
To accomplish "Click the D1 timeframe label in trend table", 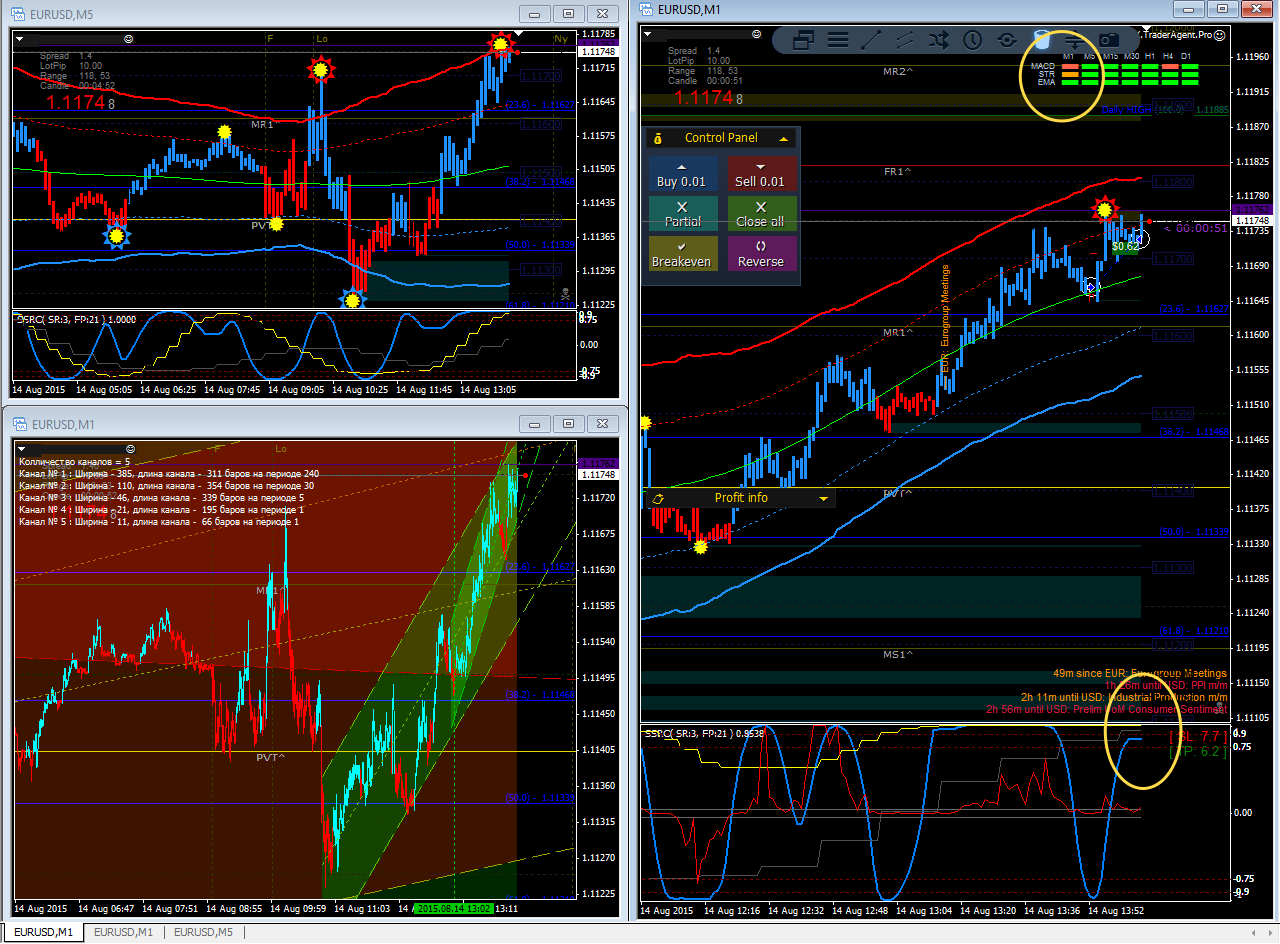I will 1186,56.
